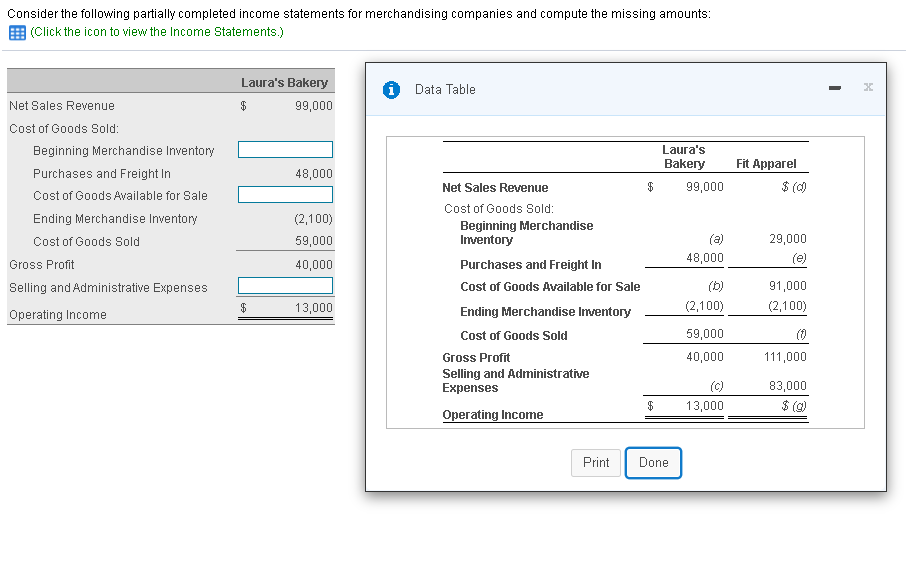Image resolution: width=906 pixels, height=569 pixels.
Task: Close the Data Table dialog with X
Action: tap(868, 87)
